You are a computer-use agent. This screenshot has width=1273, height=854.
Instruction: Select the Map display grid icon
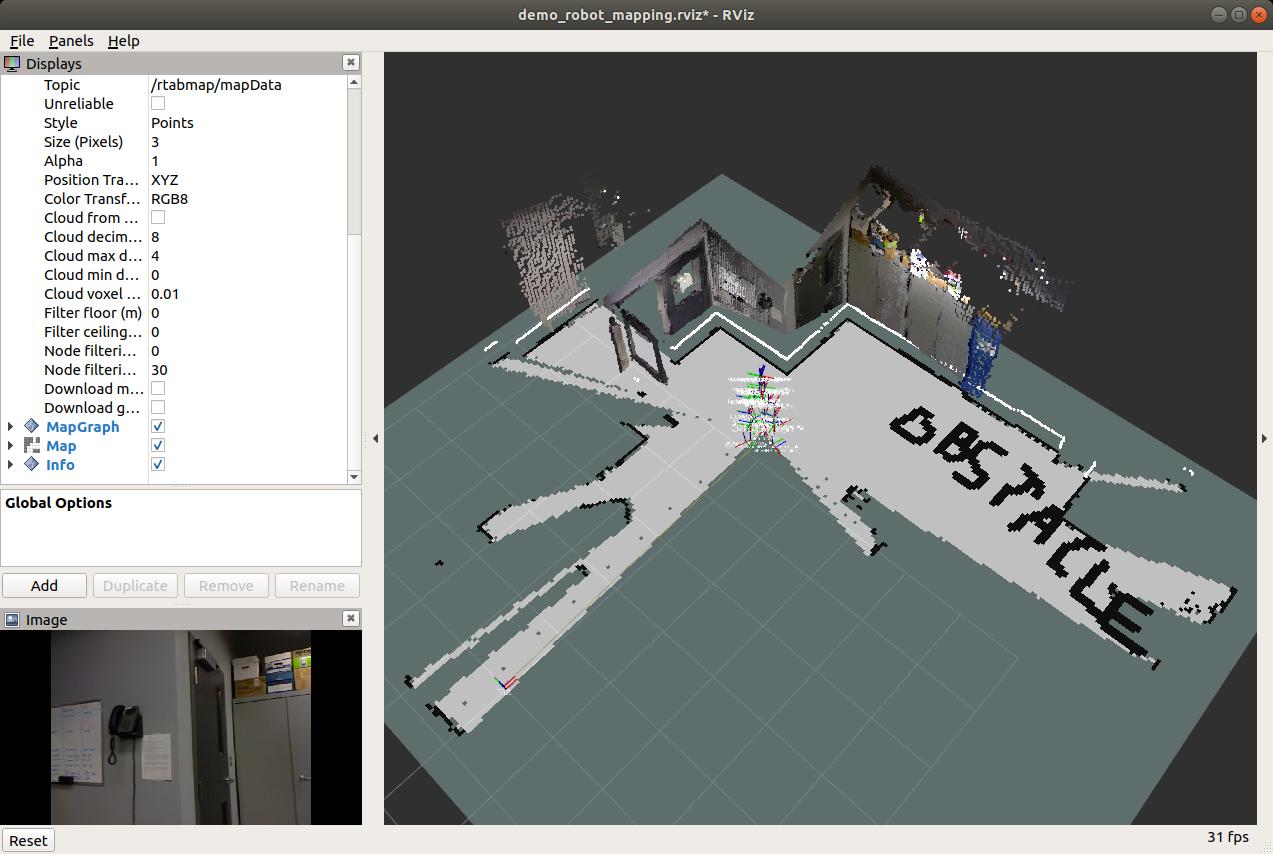point(31,446)
